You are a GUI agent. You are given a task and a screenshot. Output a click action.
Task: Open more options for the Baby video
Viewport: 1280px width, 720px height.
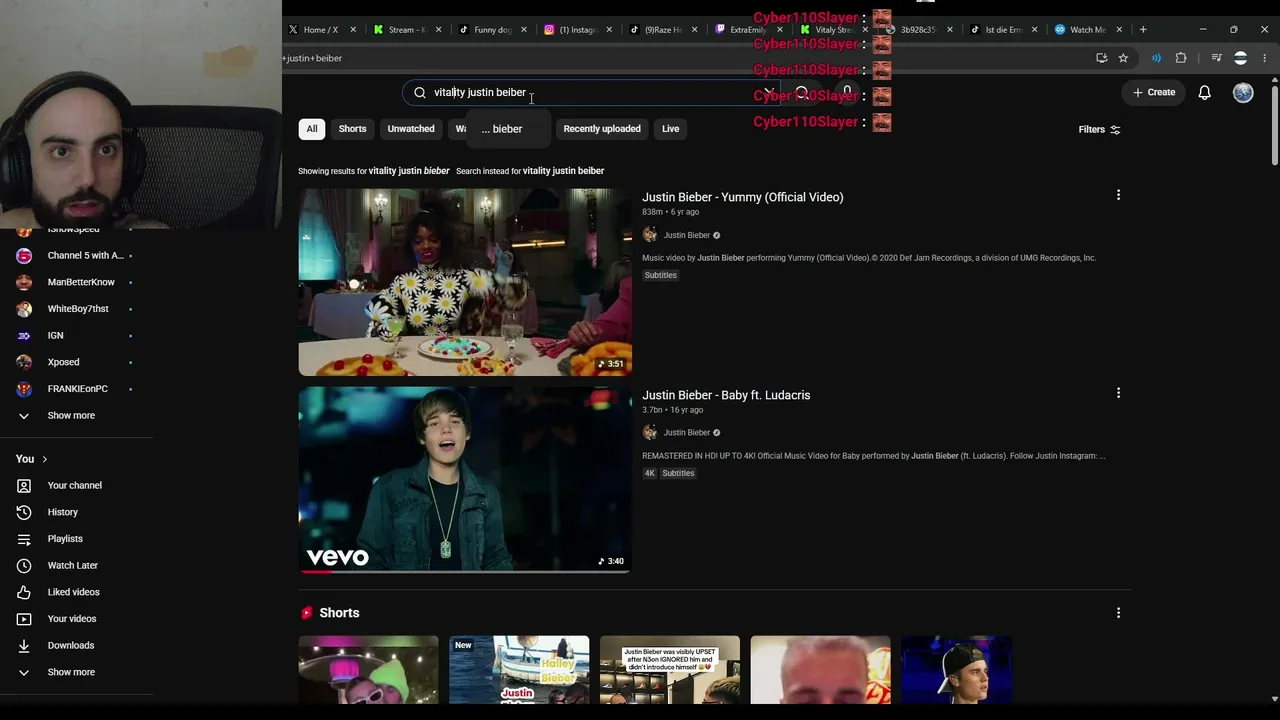pyautogui.click(x=1118, y=394)
